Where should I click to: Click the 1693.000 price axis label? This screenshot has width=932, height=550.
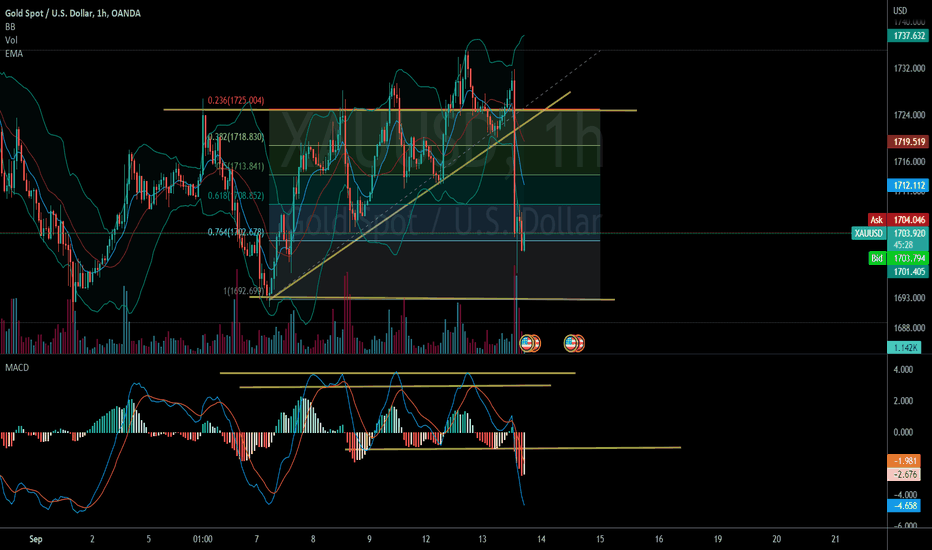909,297
